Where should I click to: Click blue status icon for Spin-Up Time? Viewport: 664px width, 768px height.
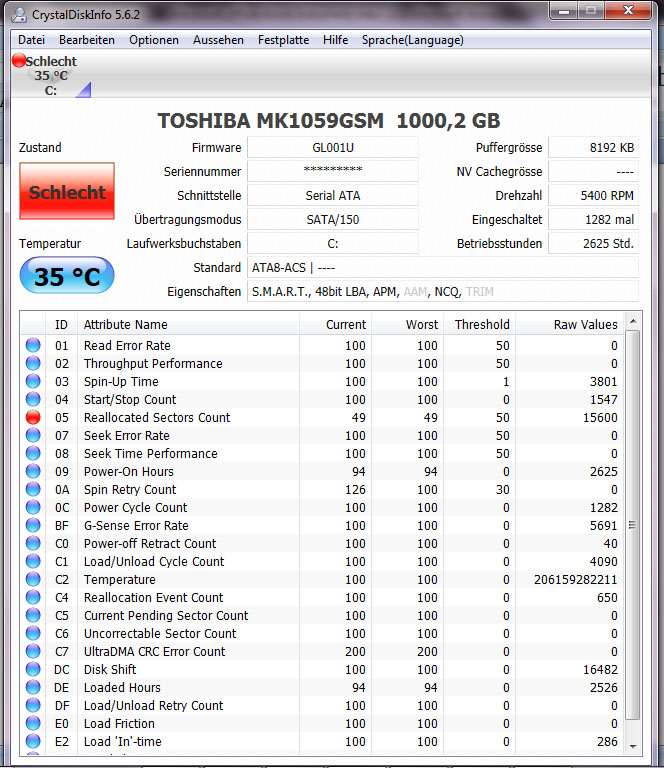[33, 382]
